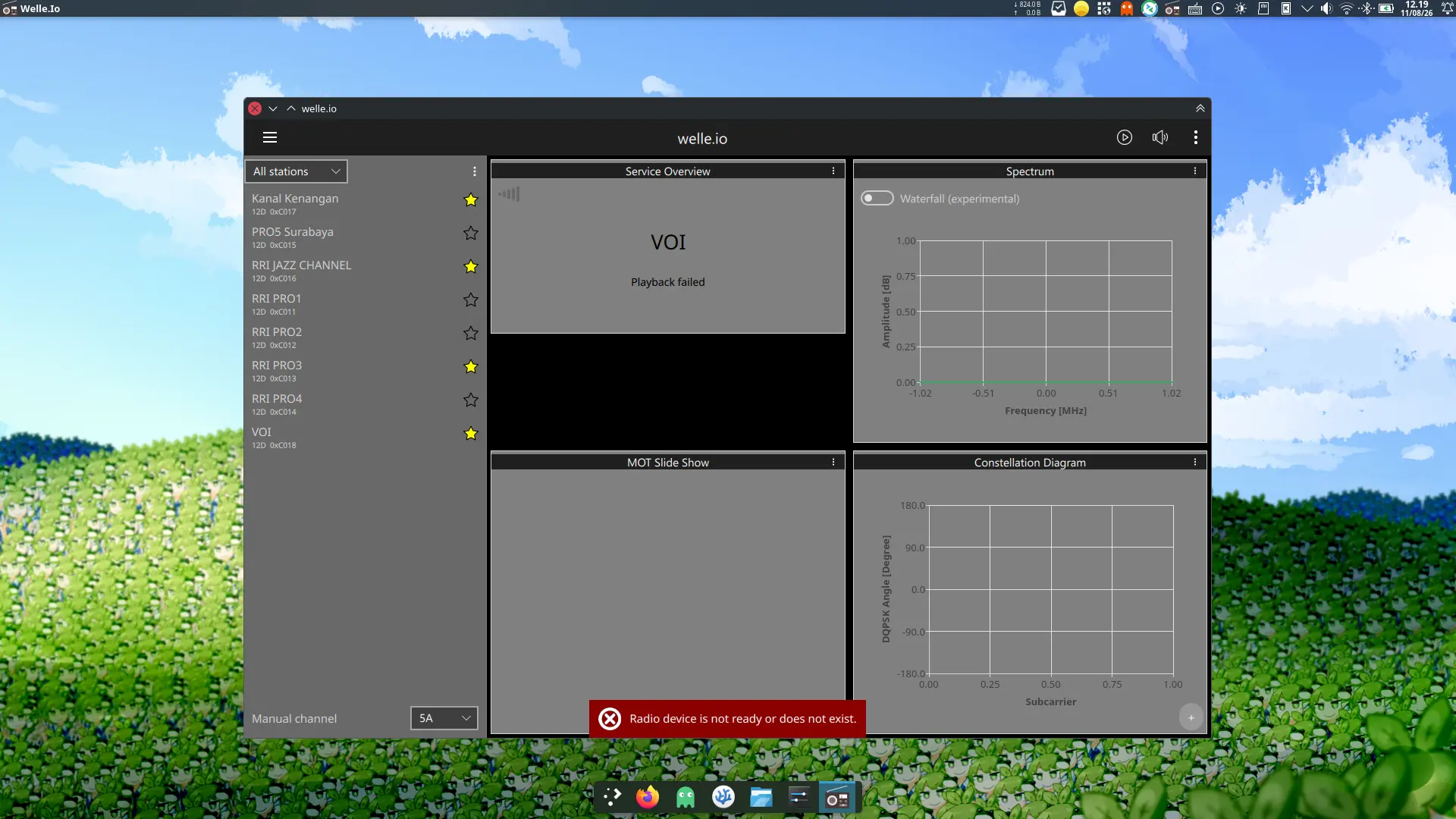Shade the welle.io window with the double-chevron button
This screenshot has height=819, width=1456.
1200,108
